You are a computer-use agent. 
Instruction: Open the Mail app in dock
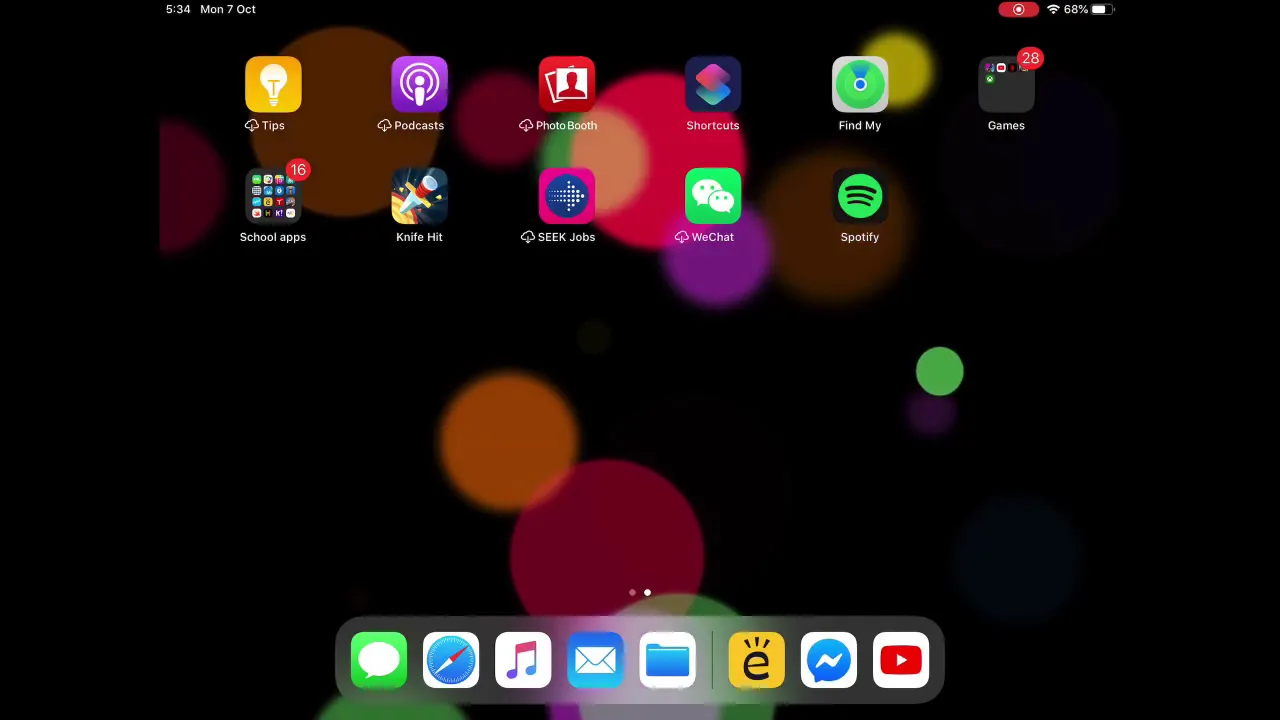click(595, 660)
